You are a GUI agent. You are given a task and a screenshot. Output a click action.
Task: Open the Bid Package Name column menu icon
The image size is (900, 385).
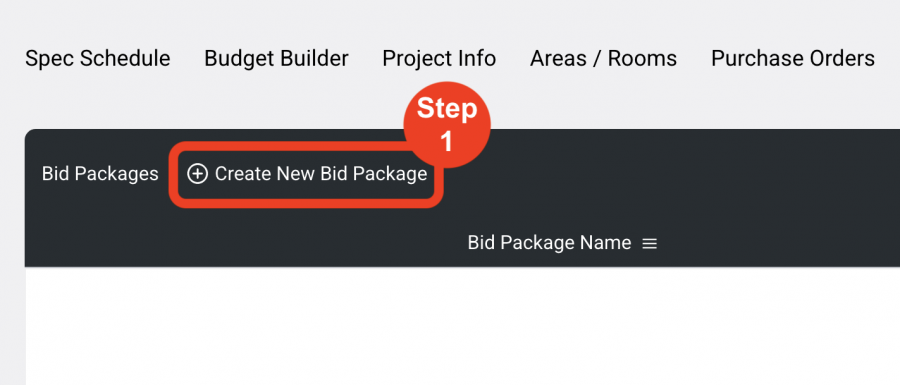tap(649, 244)
